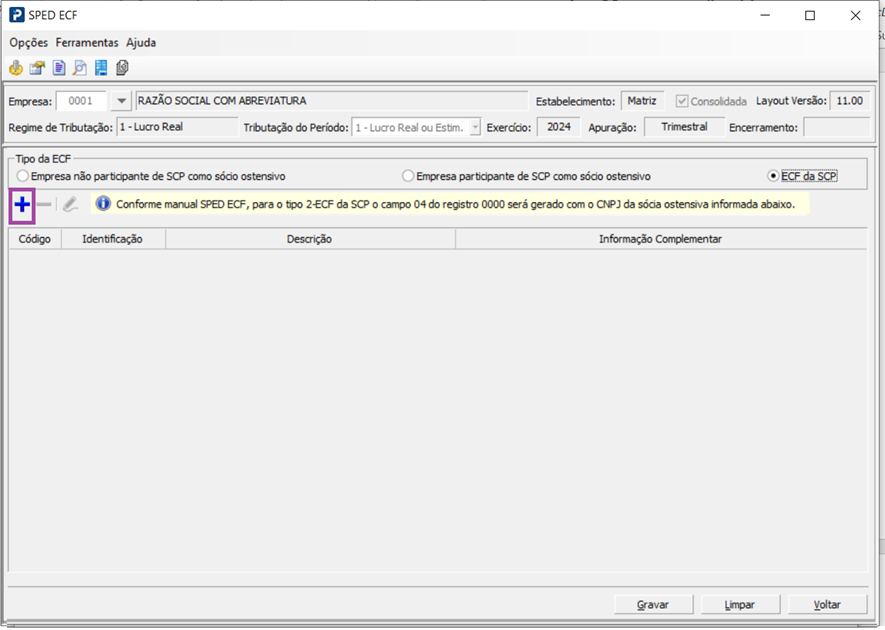Viewport: 885px width, 630px height.
Task: Select the ECF da SCP radio option
Action: (802, 176)
